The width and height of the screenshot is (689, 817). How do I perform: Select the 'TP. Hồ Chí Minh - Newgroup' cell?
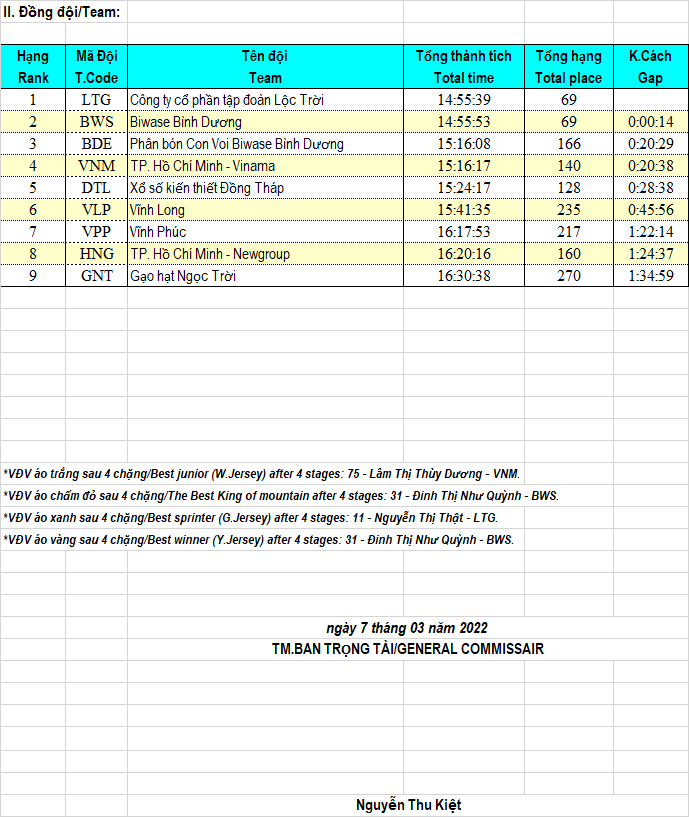(210, 254)
